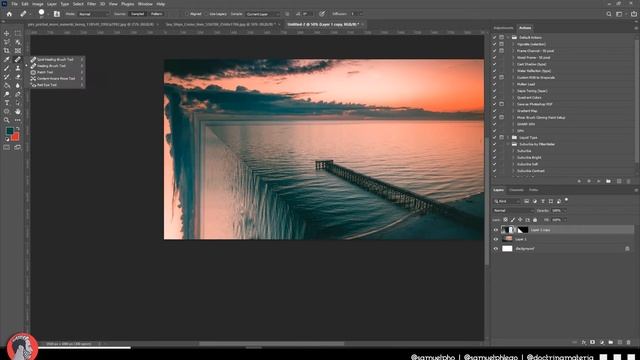Swap foreground and background colors

pyautogui.click(x=18, y=129)
